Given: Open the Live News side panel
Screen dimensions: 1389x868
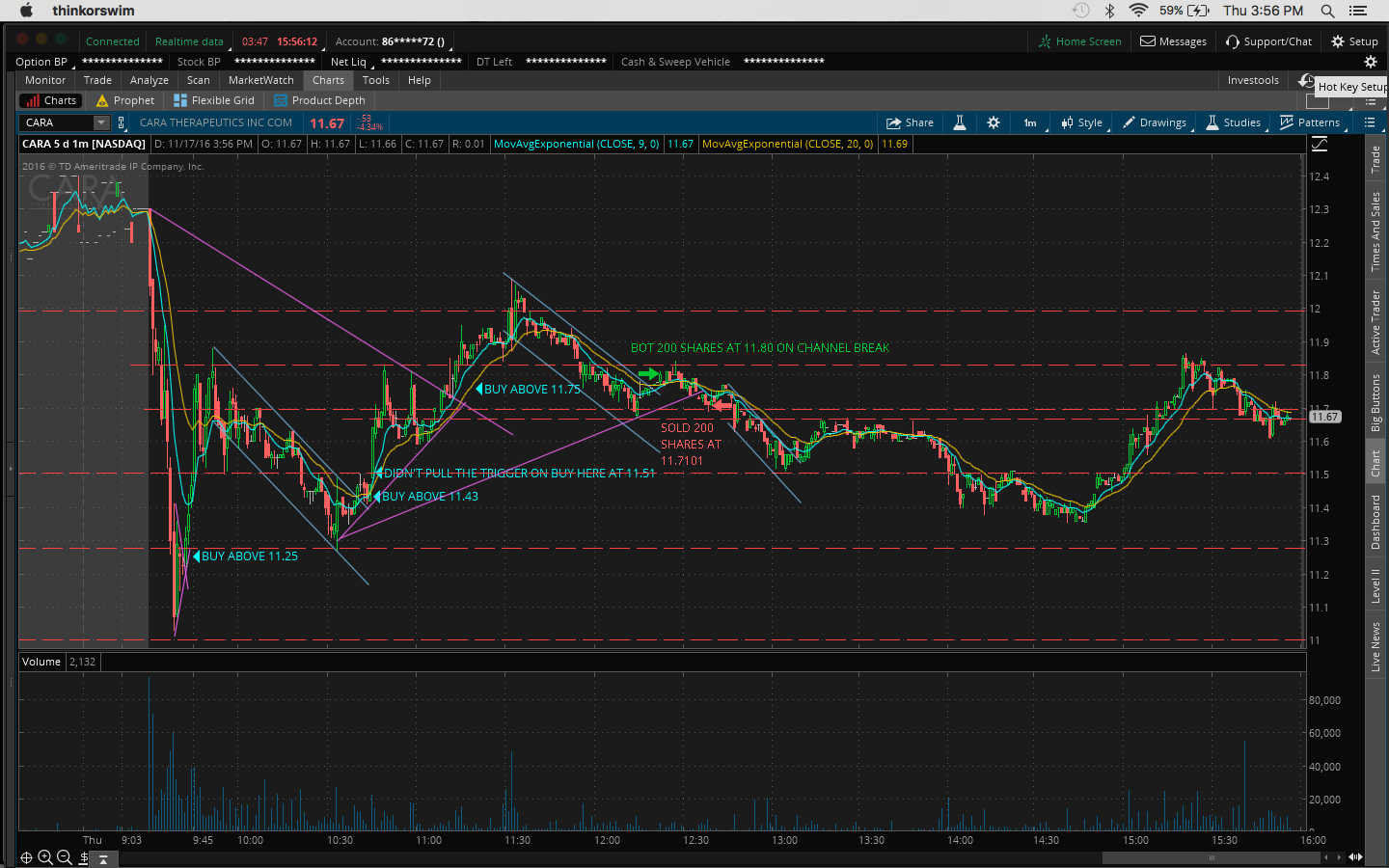Looking at the screenshot, I should pos(1375,646).
